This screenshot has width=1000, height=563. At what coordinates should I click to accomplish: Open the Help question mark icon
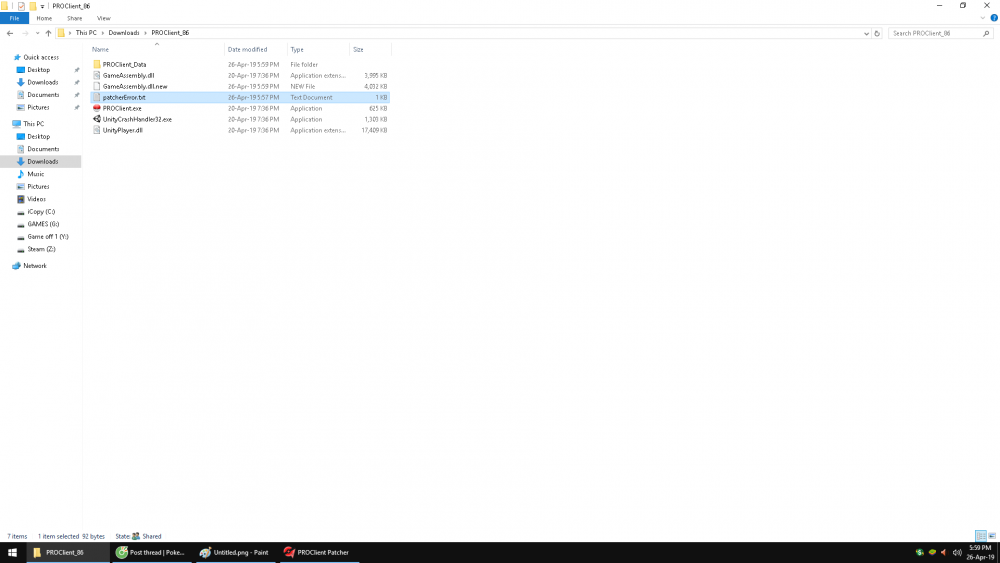click(993, 18)
